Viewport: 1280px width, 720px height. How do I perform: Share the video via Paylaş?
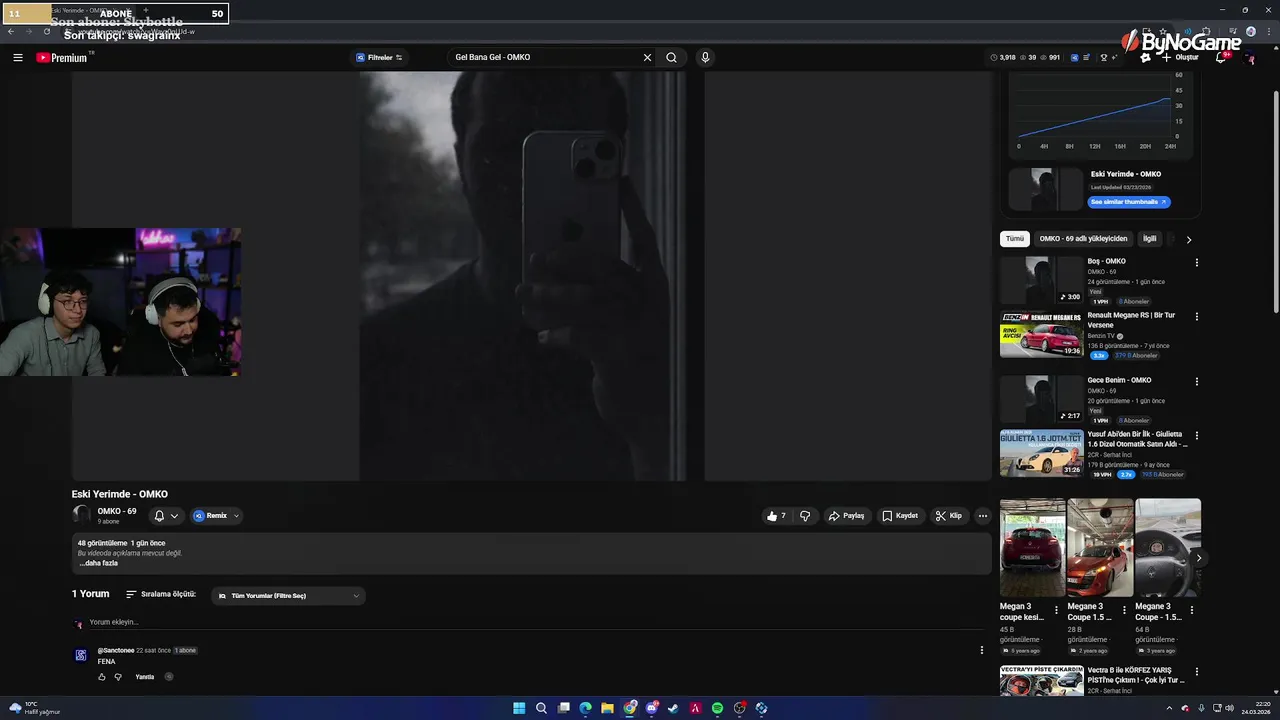point(846,516)
